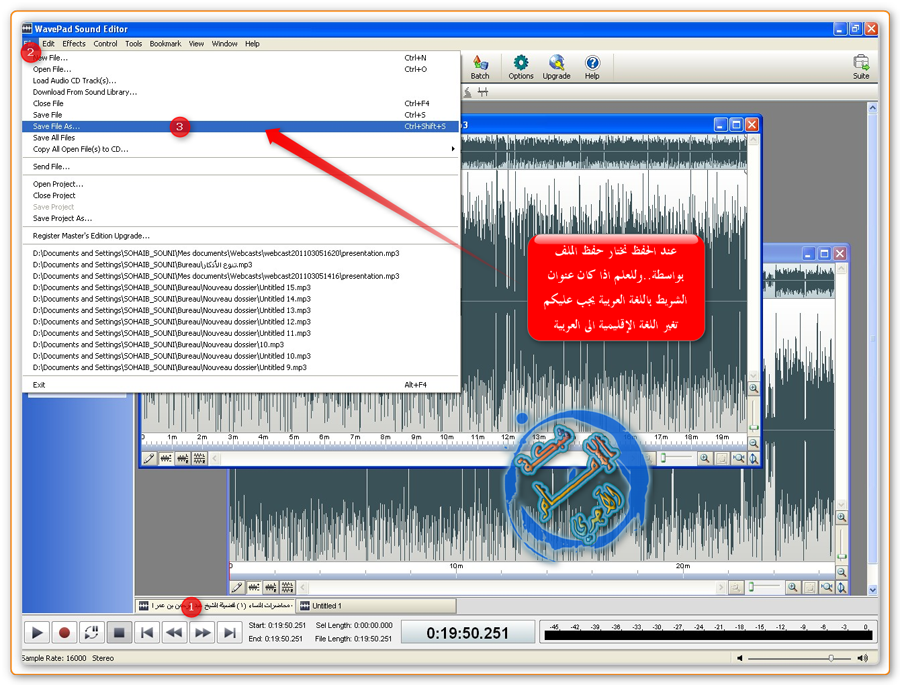Choose 'Load Audio CD Track(s)...' menu item
The width and height of the screenshot is (900, 685).
(x=74, y=81)
